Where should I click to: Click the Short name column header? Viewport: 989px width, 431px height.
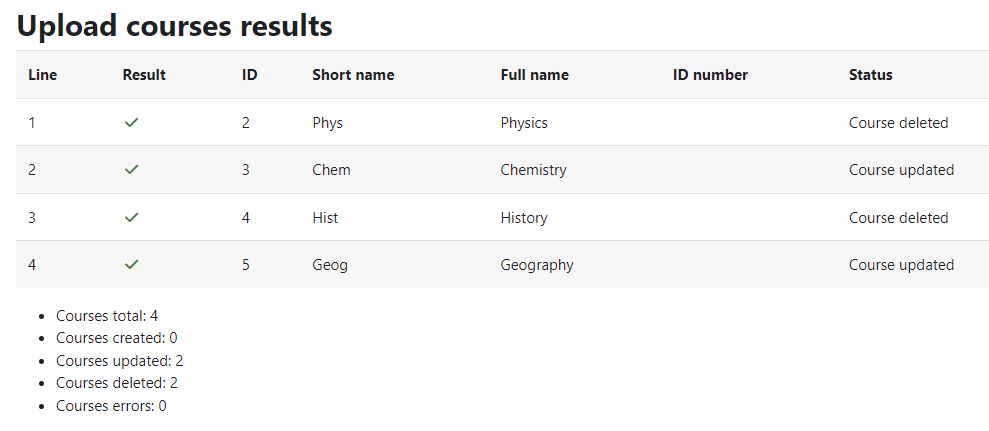353,75
